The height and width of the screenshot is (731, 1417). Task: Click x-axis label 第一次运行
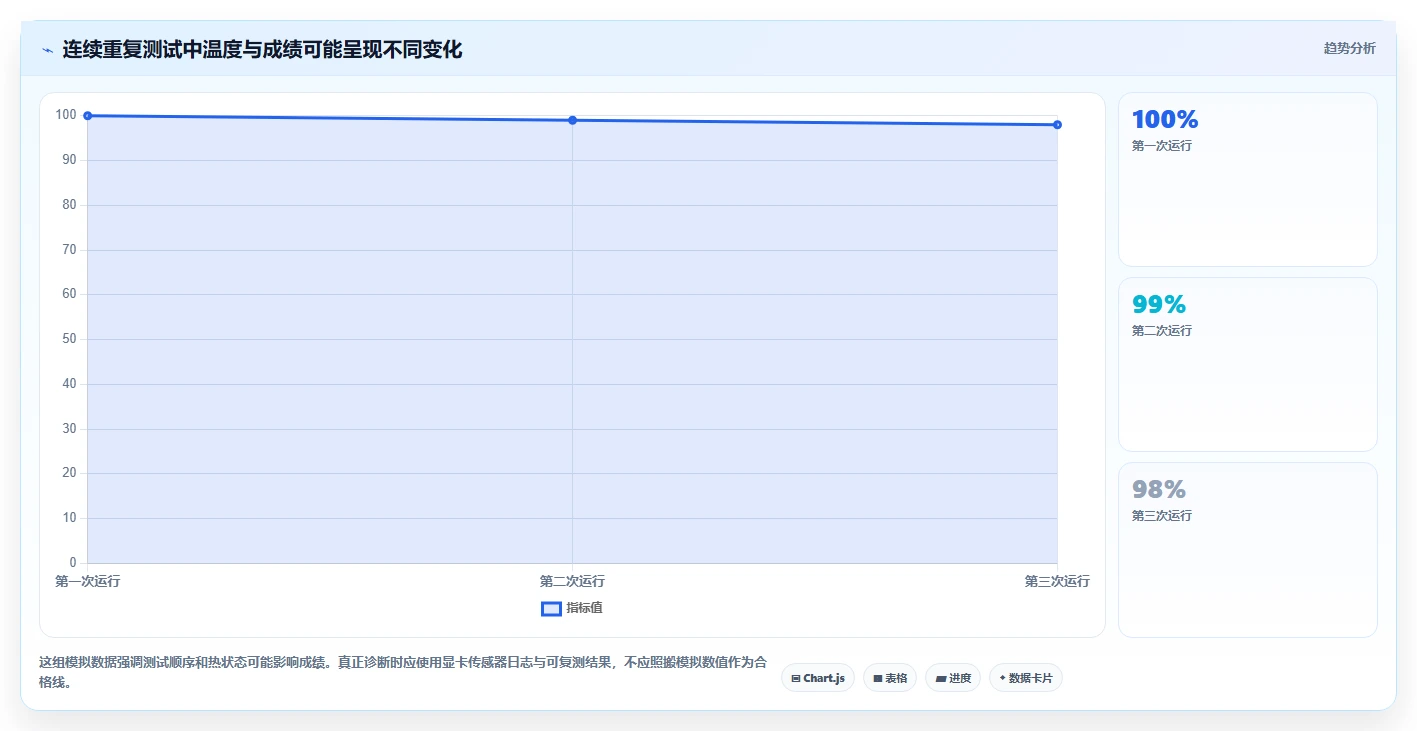tap(88, 581)
